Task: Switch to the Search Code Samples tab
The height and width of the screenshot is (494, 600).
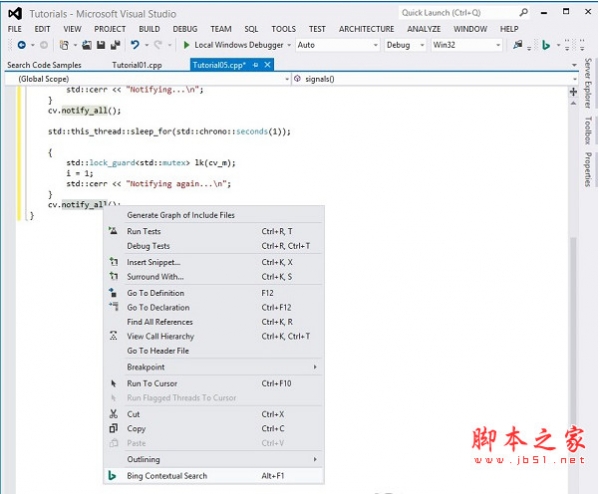Action: coord(44,65)
